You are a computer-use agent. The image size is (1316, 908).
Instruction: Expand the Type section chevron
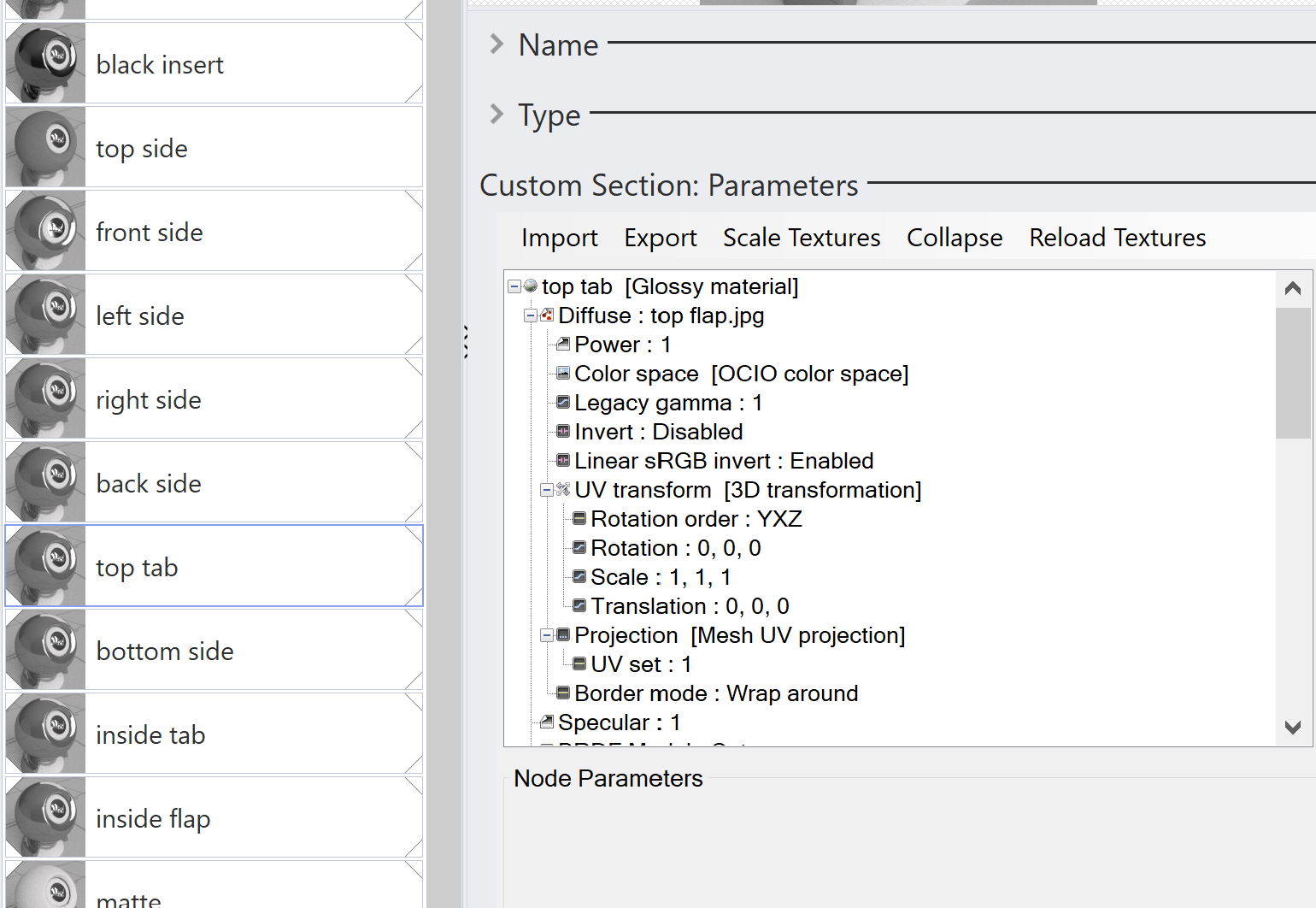point(496,114)
